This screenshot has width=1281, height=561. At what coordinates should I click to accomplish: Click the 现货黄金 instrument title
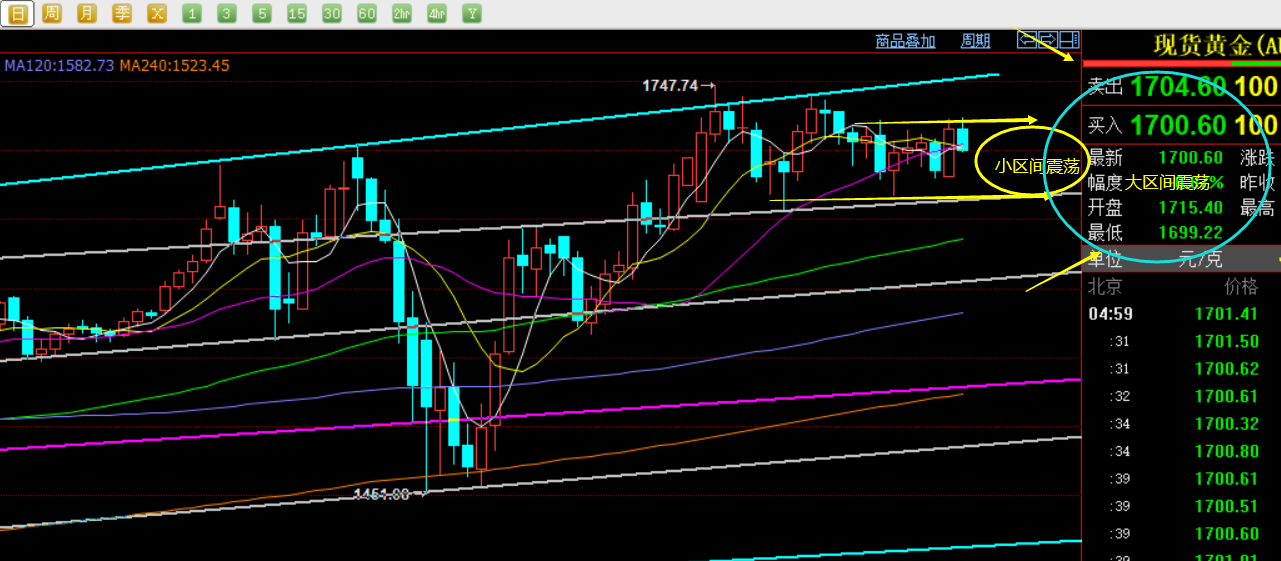click(x=1203, y=46)
